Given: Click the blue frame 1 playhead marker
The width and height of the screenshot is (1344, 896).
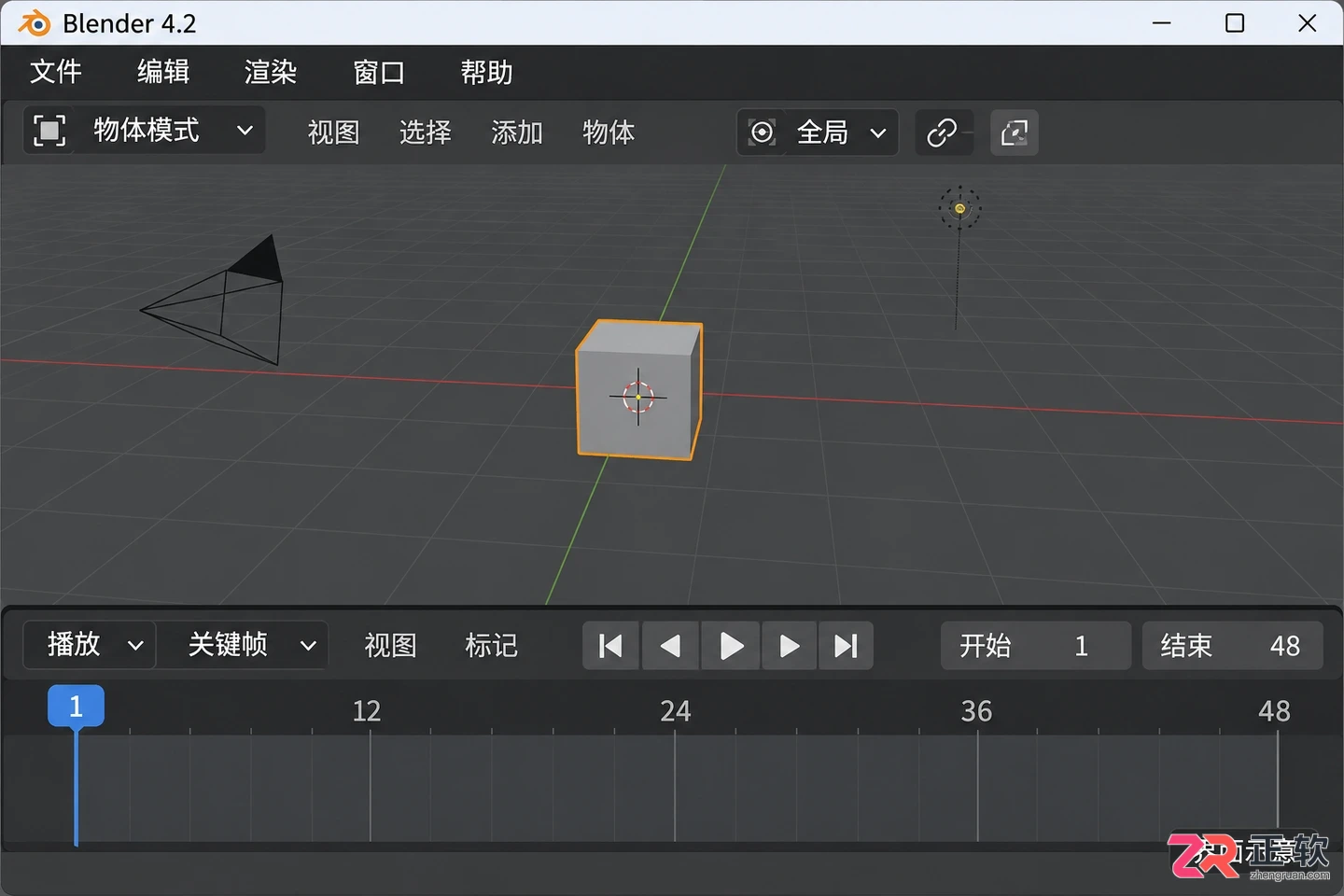Looking at the screenshot, I should 76,706.
